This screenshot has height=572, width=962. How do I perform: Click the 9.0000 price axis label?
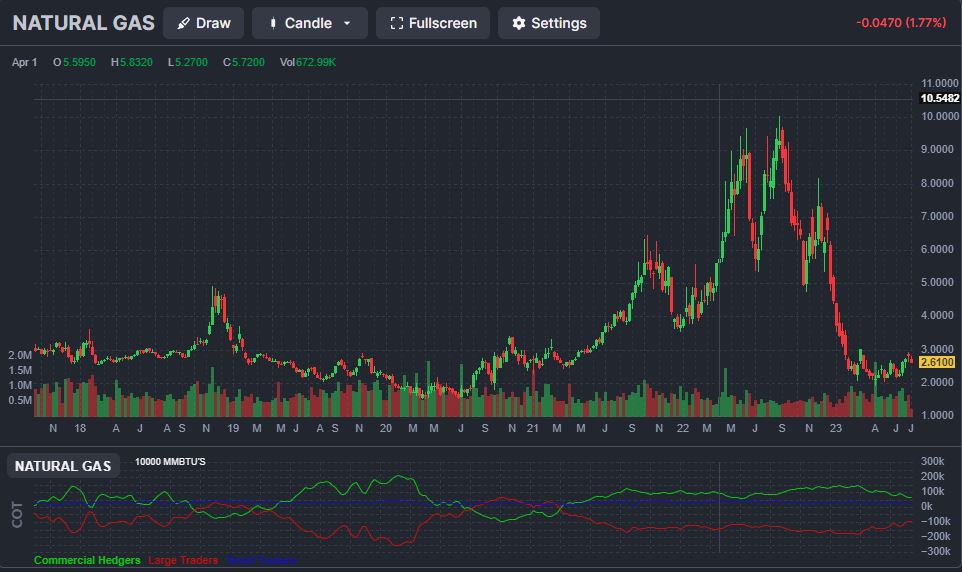[937, 149]
